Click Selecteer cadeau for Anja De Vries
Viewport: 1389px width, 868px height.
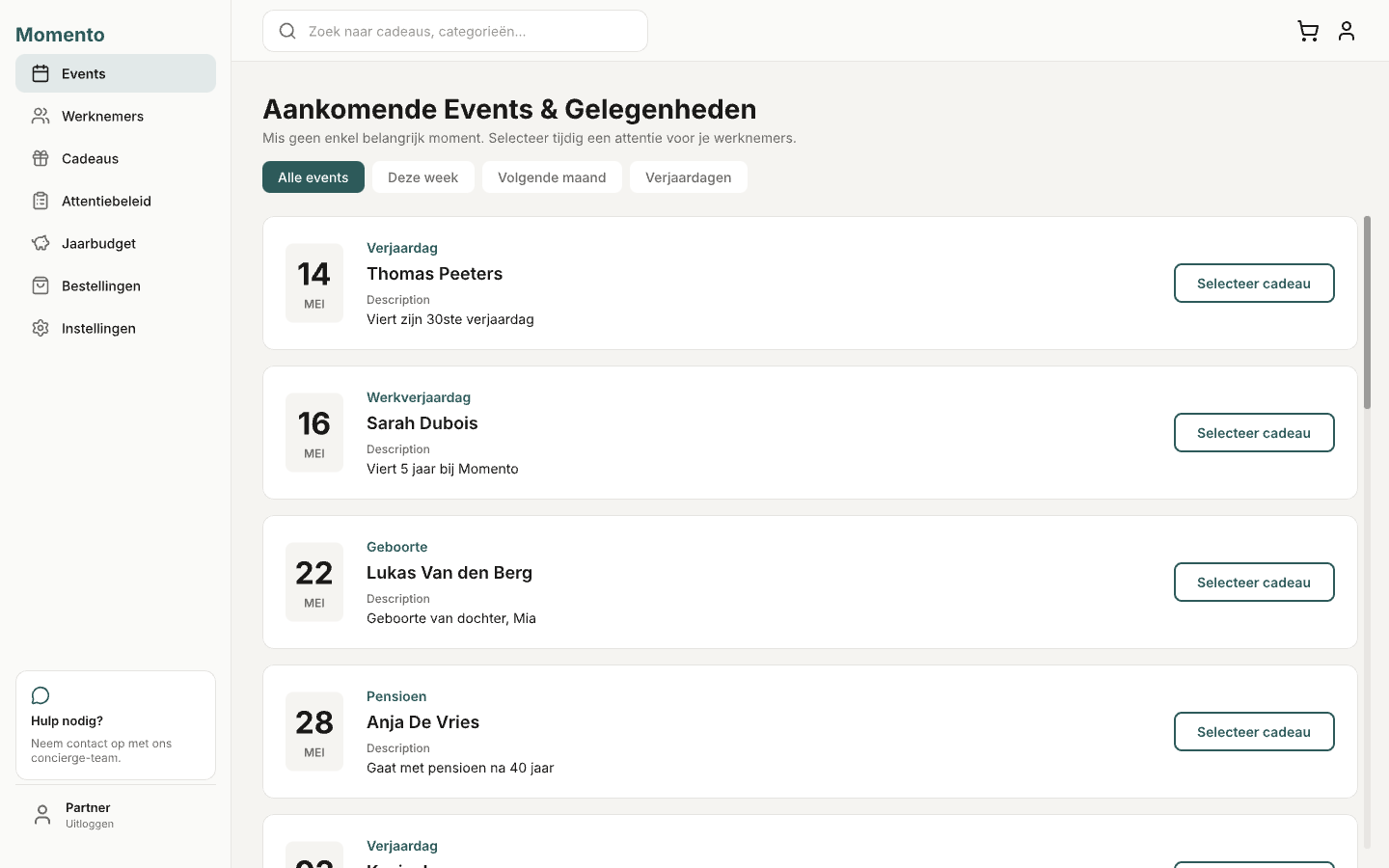coord(1254,731)
